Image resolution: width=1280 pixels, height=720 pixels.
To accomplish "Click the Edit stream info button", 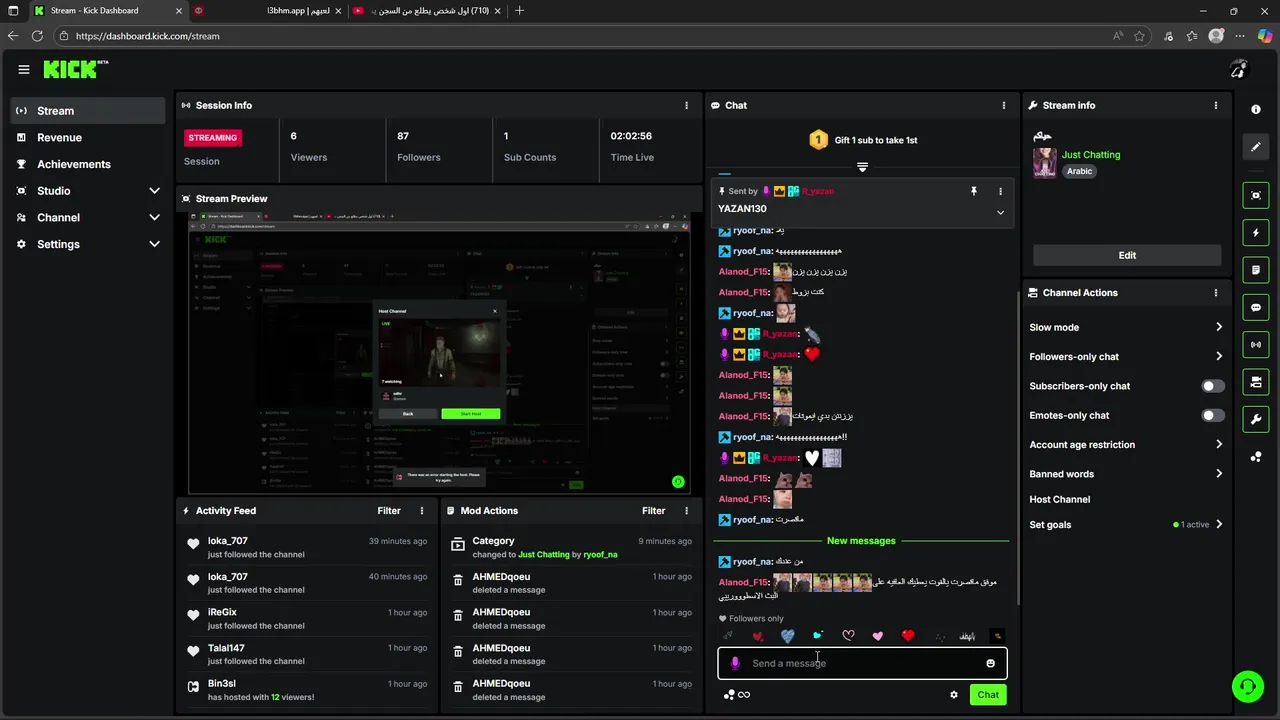I will (x=1127, y=255).
